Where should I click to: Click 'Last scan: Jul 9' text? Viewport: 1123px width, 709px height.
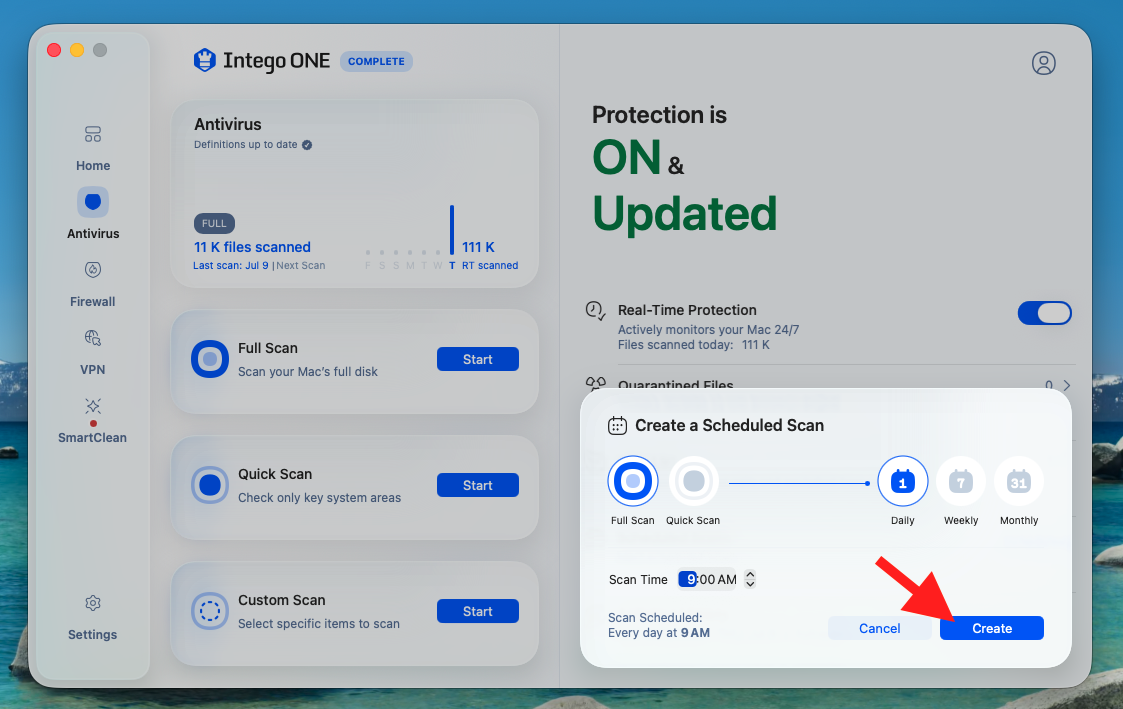[x=231, y=266]
